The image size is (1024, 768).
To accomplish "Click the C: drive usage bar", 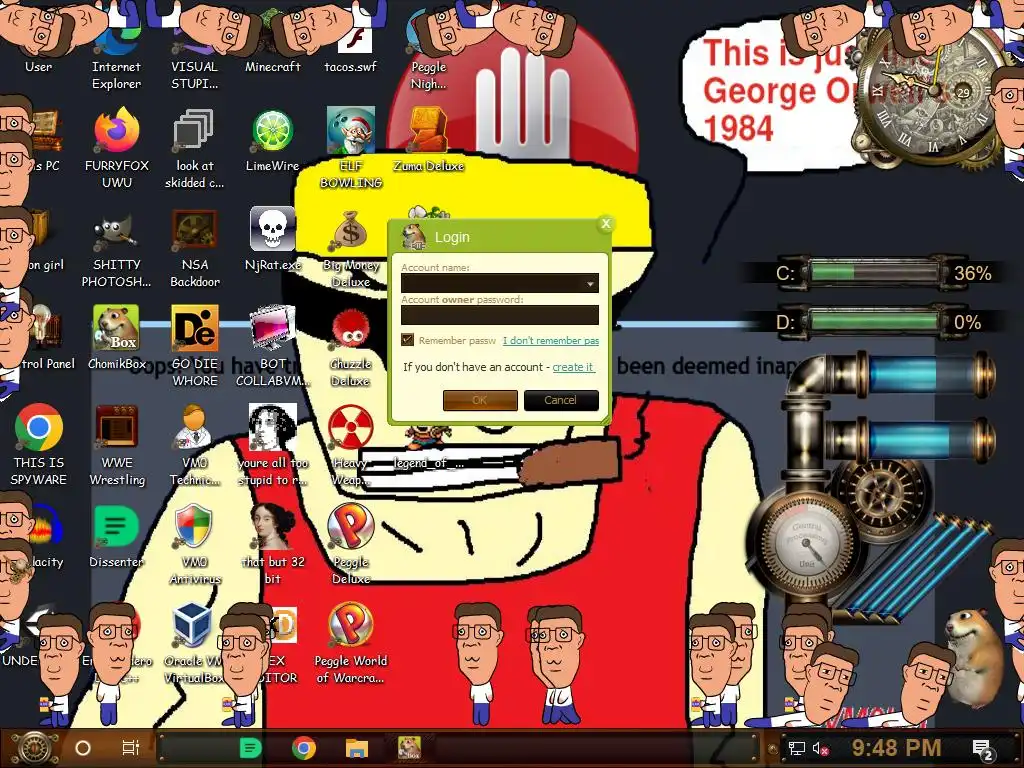I will [x=874, y=272].
